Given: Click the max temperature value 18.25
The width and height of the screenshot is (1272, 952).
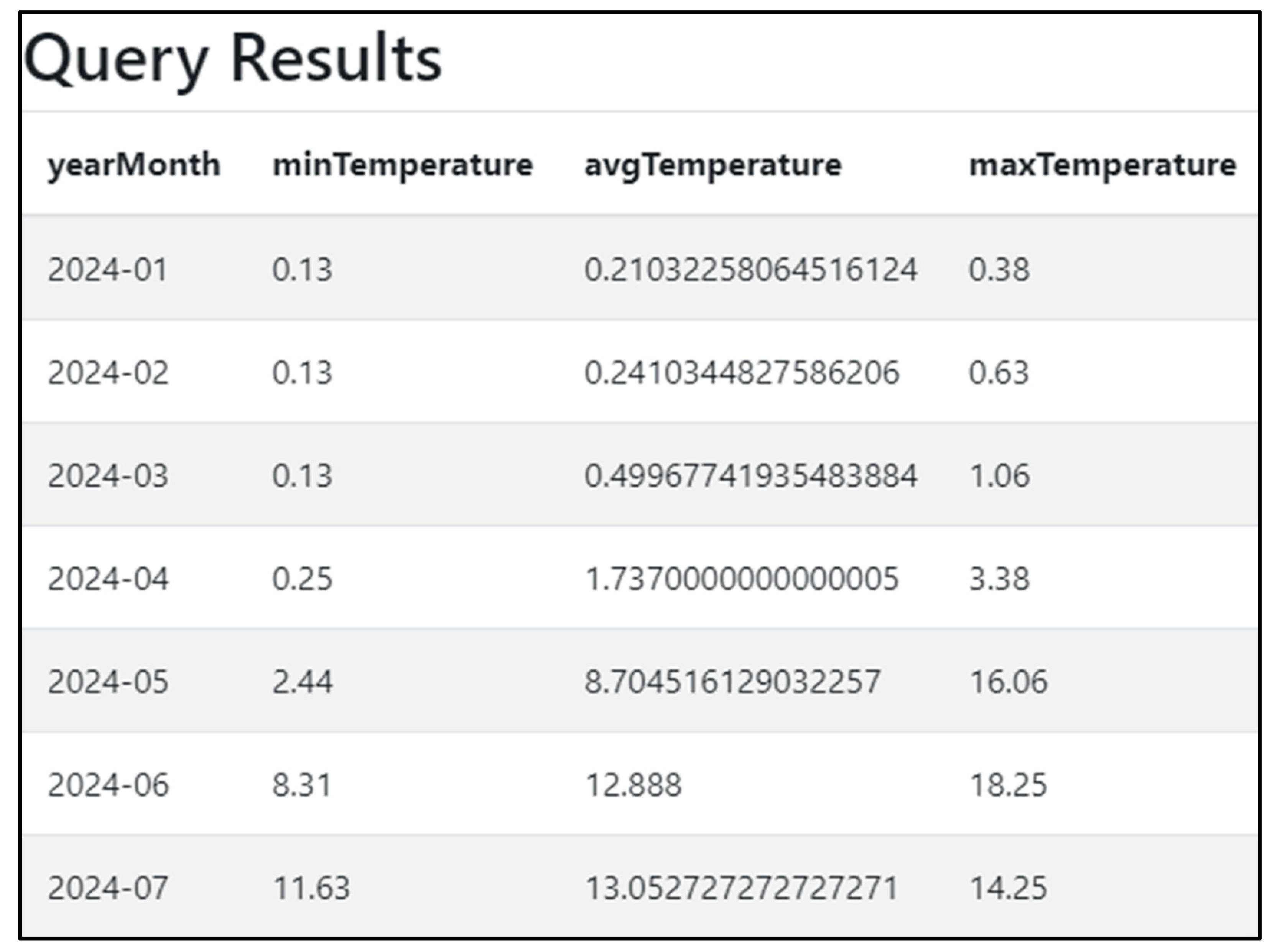Looking at the screenshot, I should point(1009,785).
